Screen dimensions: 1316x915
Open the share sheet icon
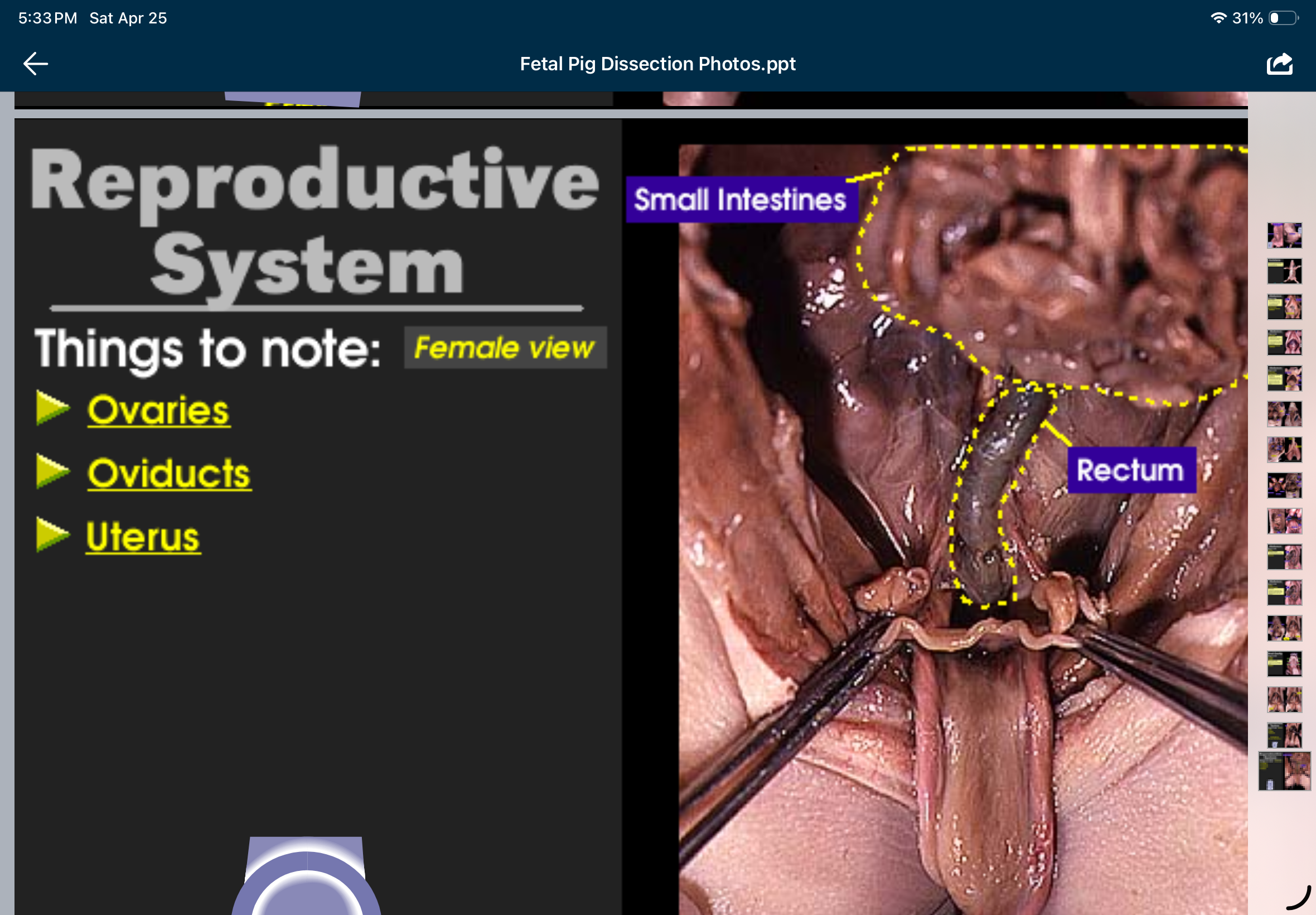click(x=1280, y=63)
